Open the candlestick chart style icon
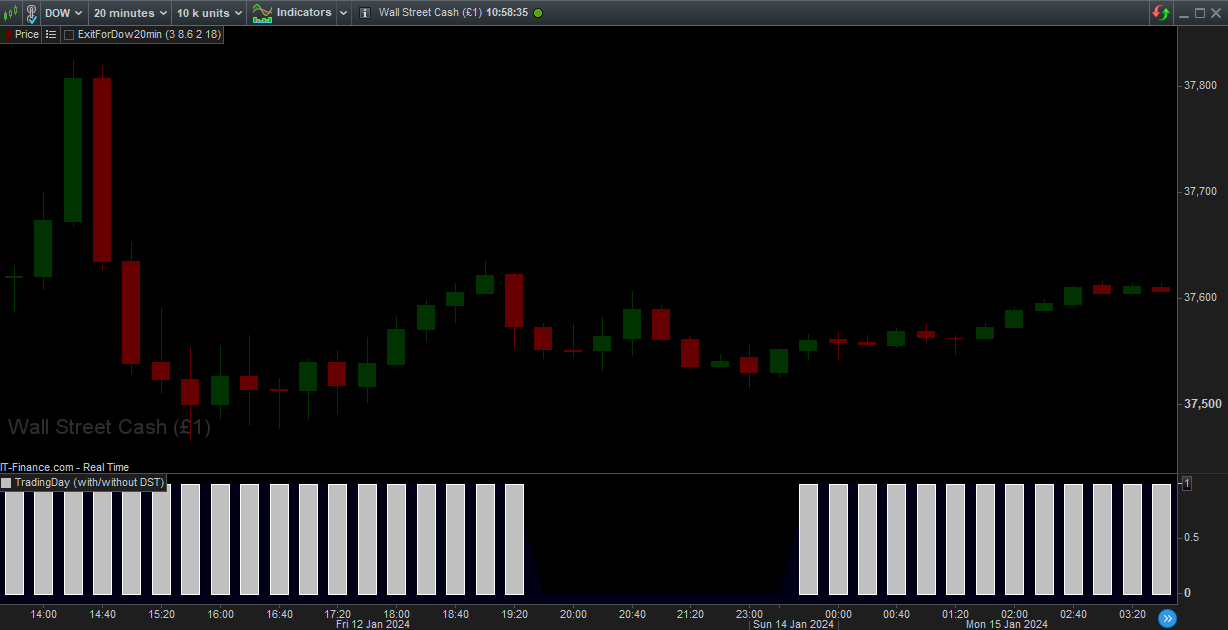Viewport: 1228px width, 630px height. pyautogui.click(x=10, y=13)
